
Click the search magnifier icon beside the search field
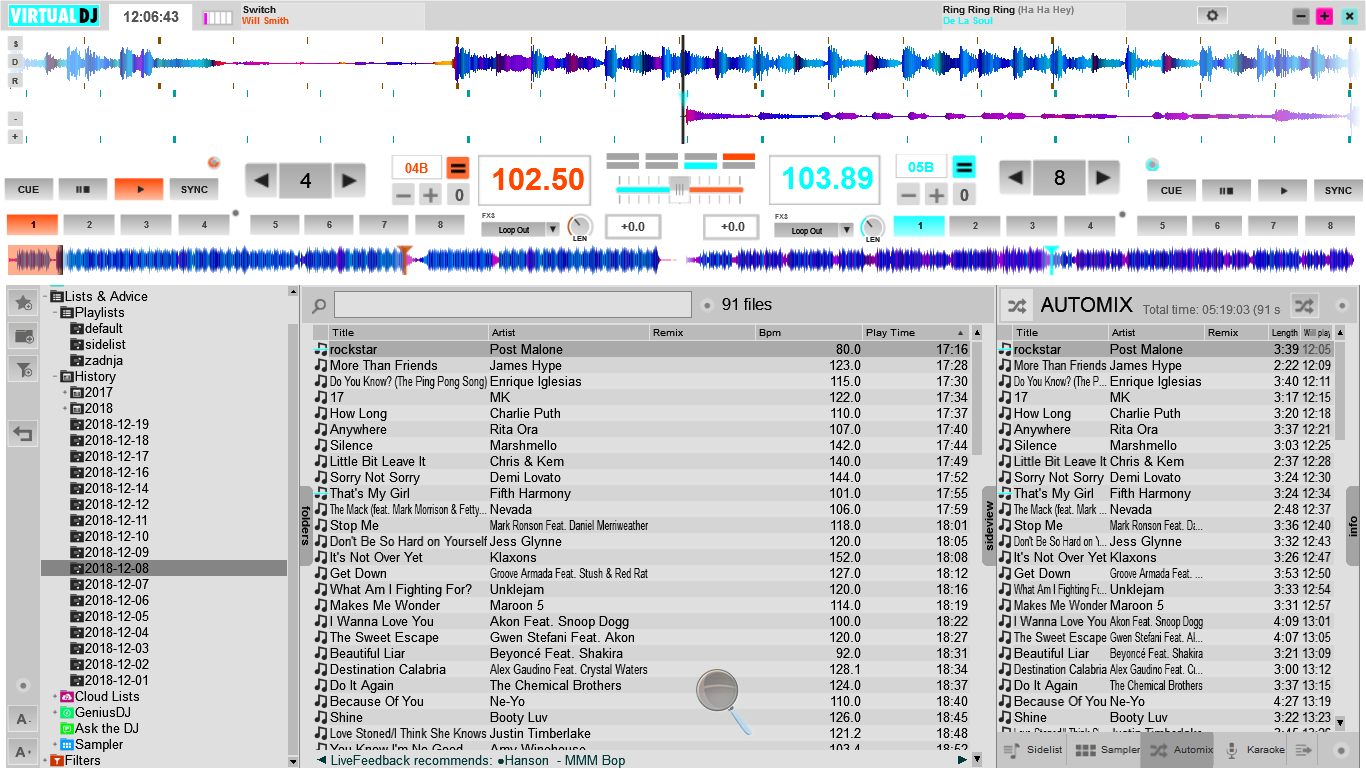pos(319,306)
